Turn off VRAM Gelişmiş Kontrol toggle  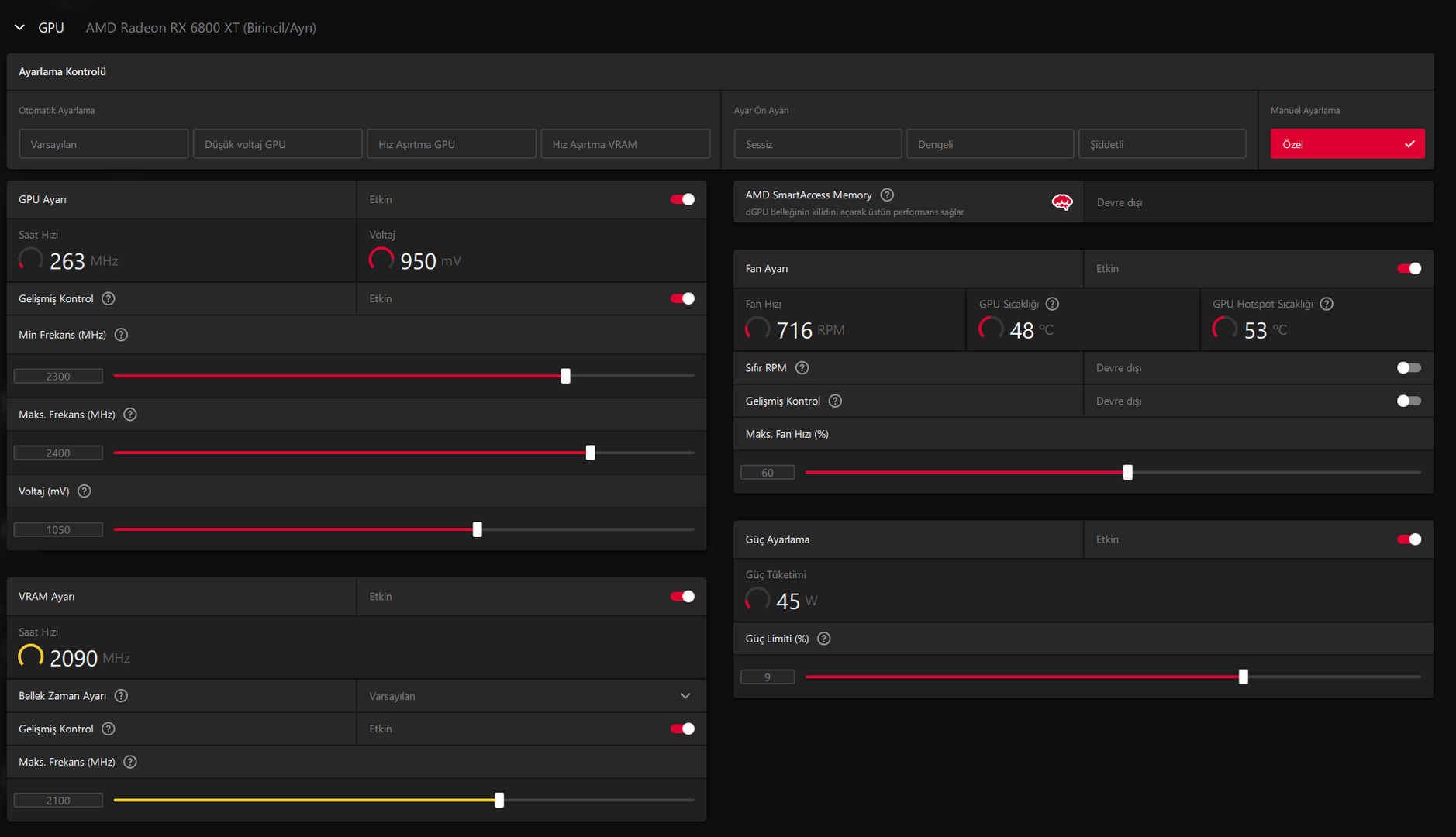coord(682,728)
